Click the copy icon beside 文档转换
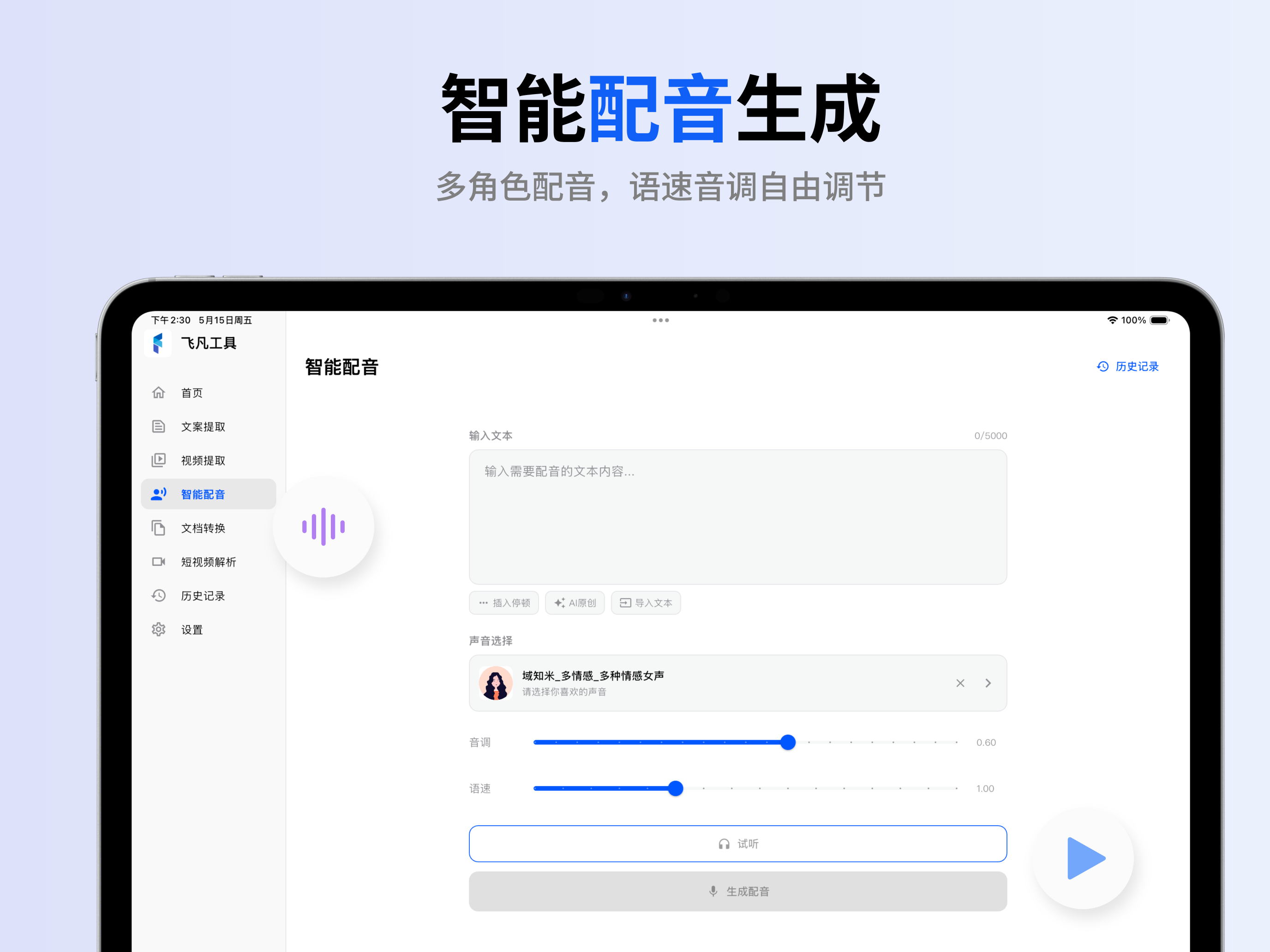1270x952 pixels. click(x=158, y=528)
